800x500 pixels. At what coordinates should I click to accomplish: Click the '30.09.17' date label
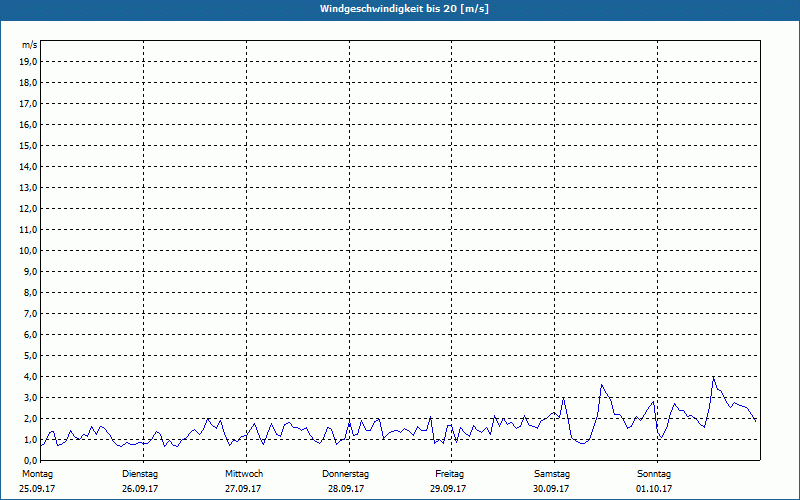tap(551, 489)
